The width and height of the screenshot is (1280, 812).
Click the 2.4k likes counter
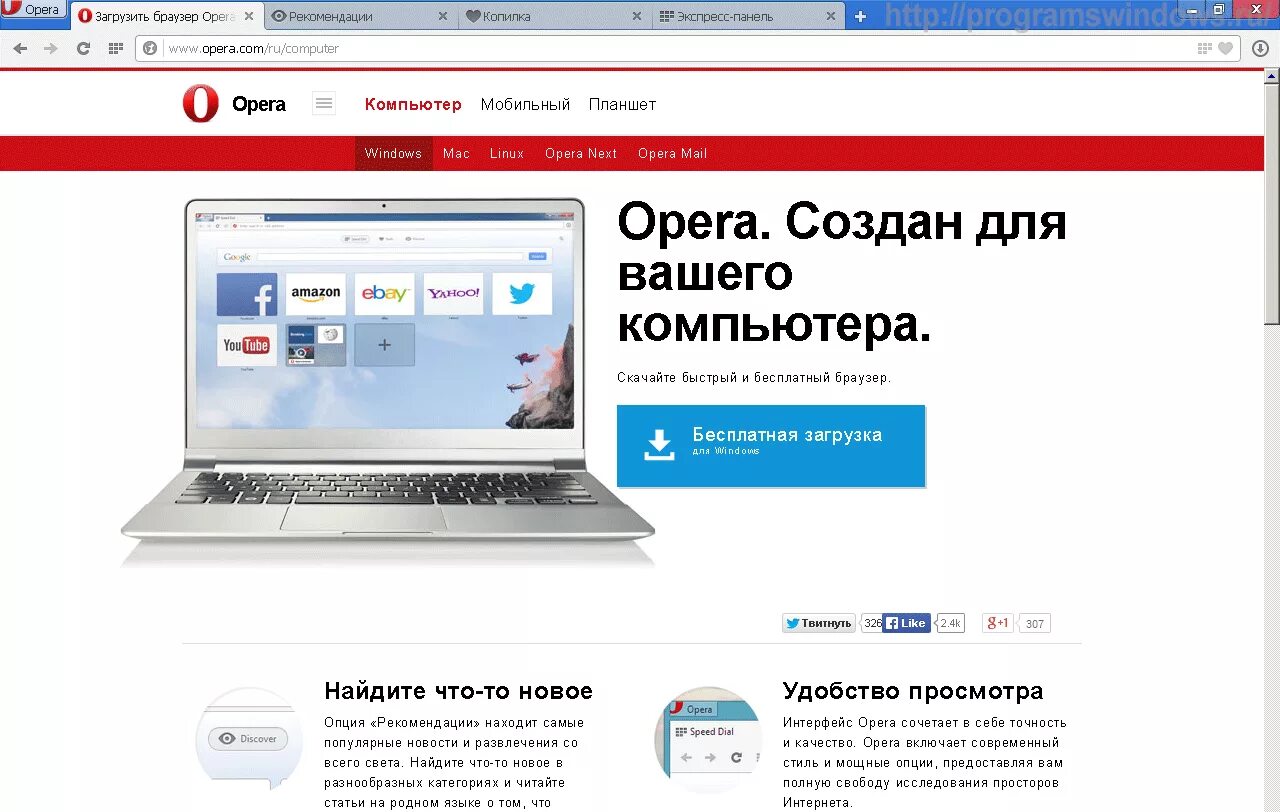click(x=950, y=623)
